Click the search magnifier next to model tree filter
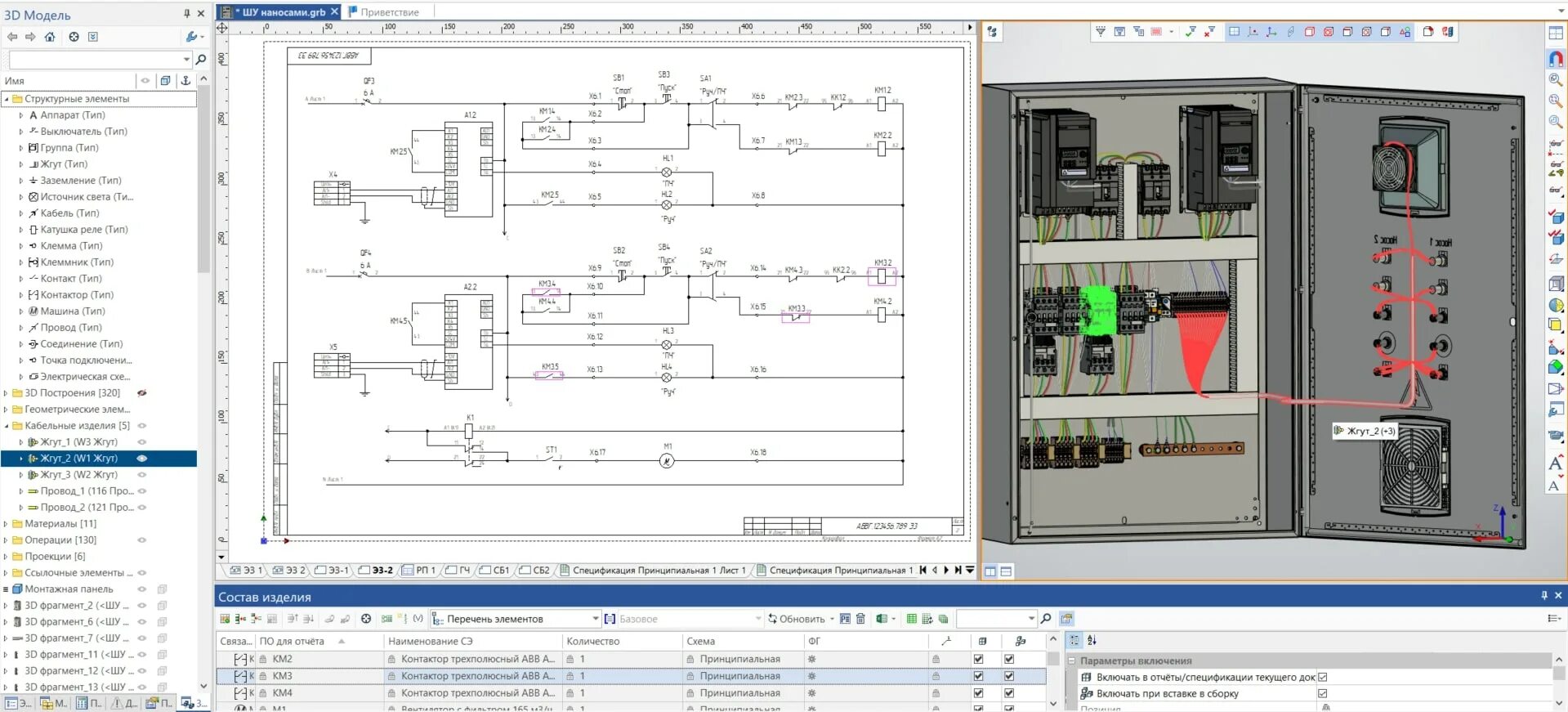1568x712 pixels. coord(201,59)
